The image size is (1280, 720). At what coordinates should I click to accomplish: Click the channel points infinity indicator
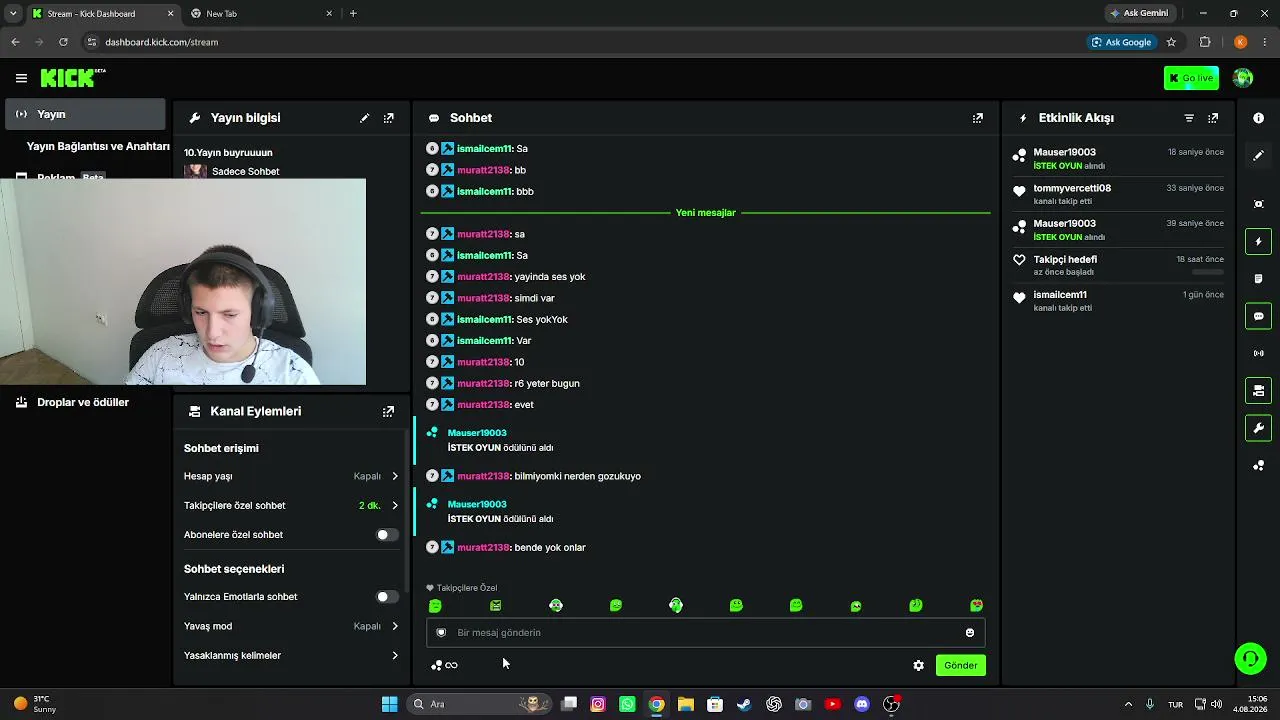coord(444,665)
